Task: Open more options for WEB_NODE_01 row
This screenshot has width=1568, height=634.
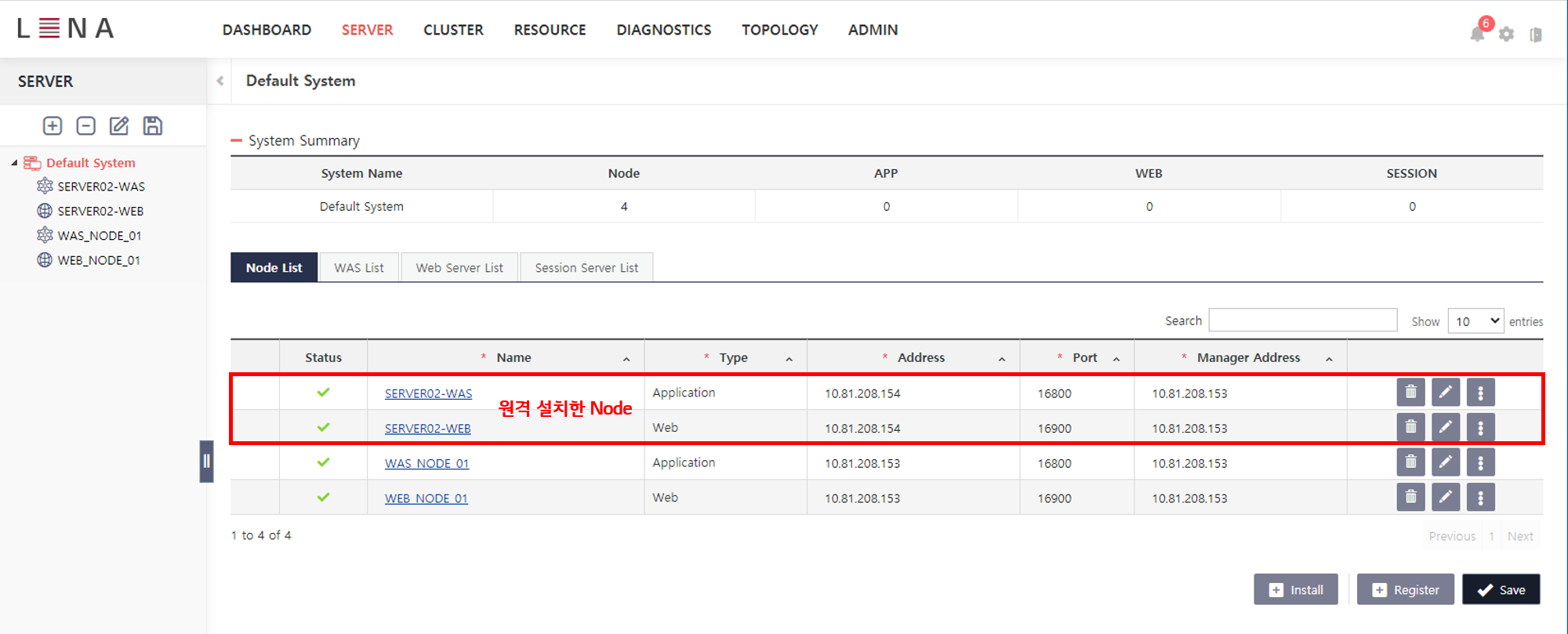Action: pyautogui.click(x=1480, y=498)
